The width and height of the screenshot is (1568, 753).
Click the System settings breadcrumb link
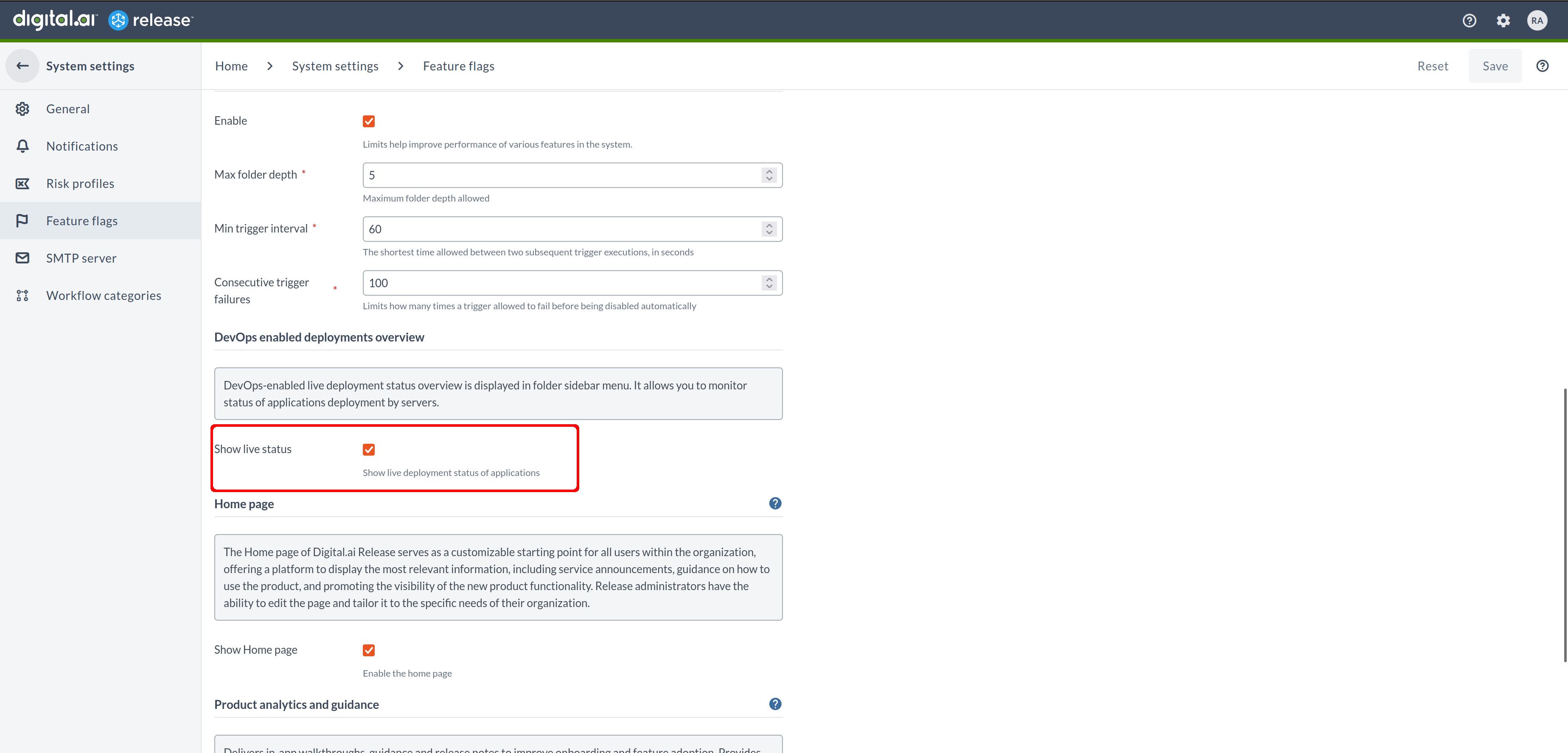335,66
